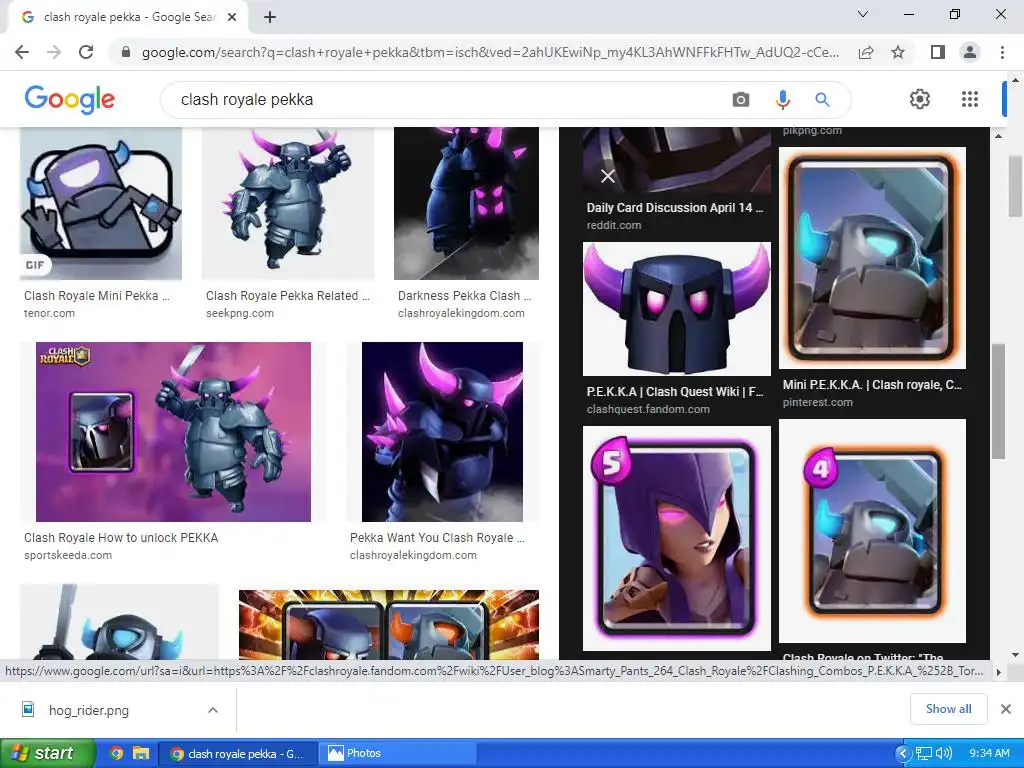The height and width of the screenshot is (768, 1024).
Task: Open How to unlock PEKKA image
Action: click(173, 432)
